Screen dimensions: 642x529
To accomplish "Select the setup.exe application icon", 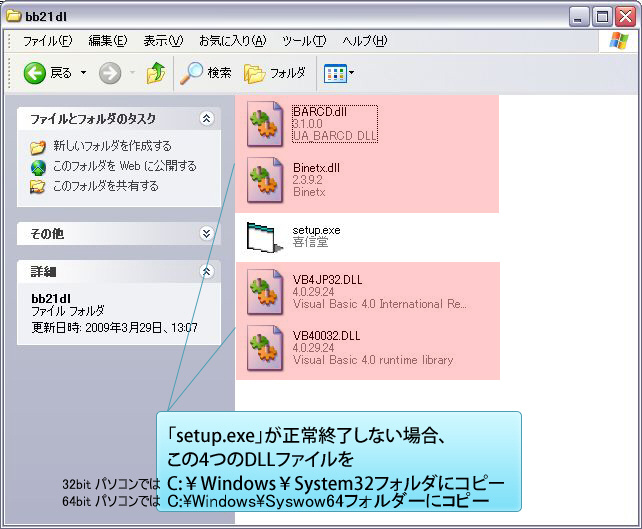I will tap(264, 237).
